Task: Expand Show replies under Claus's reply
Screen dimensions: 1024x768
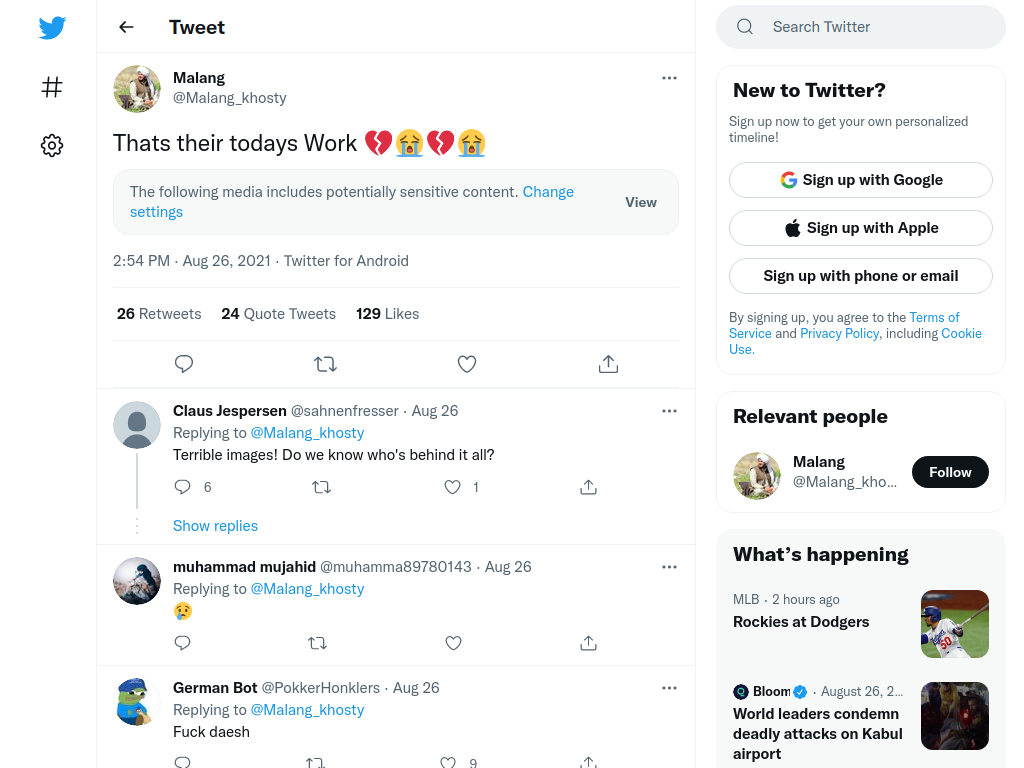Action: (x=216, y=526)
